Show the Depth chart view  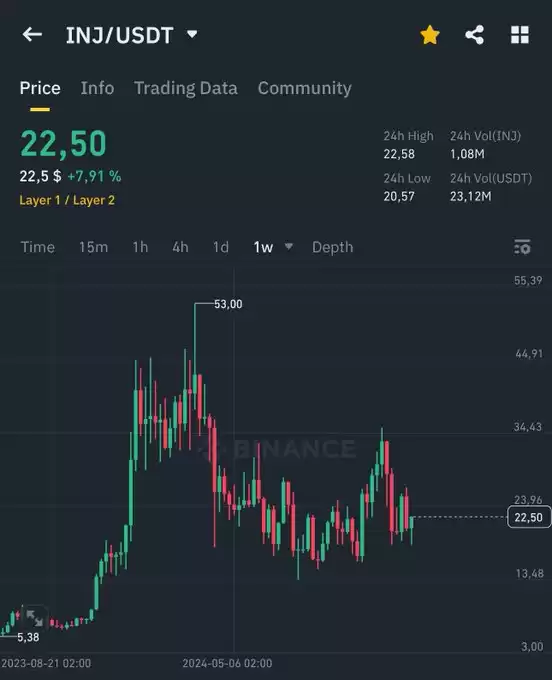click(333, 247)
